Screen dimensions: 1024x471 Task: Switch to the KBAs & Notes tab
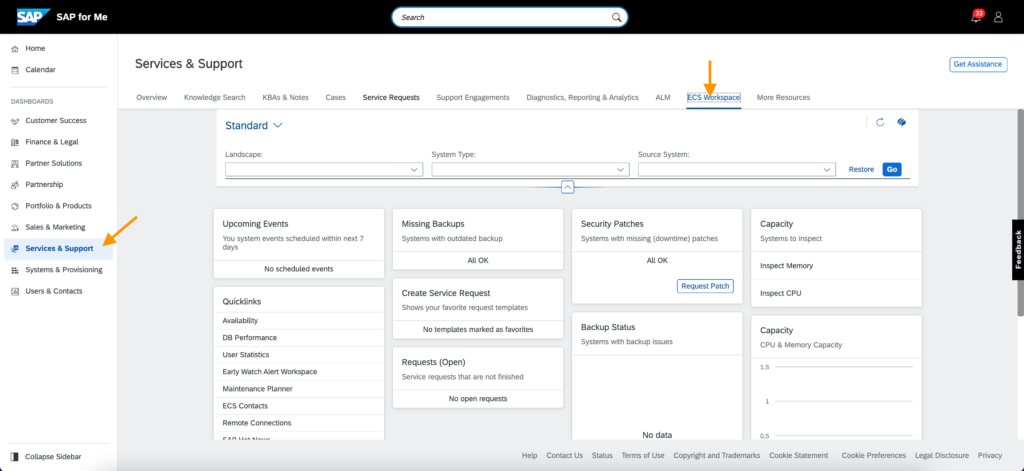285,97
